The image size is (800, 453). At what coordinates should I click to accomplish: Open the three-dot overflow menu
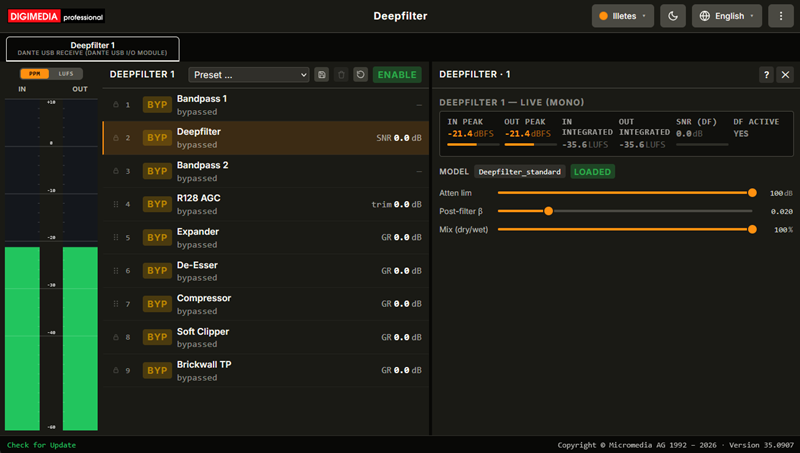[781, 16]
